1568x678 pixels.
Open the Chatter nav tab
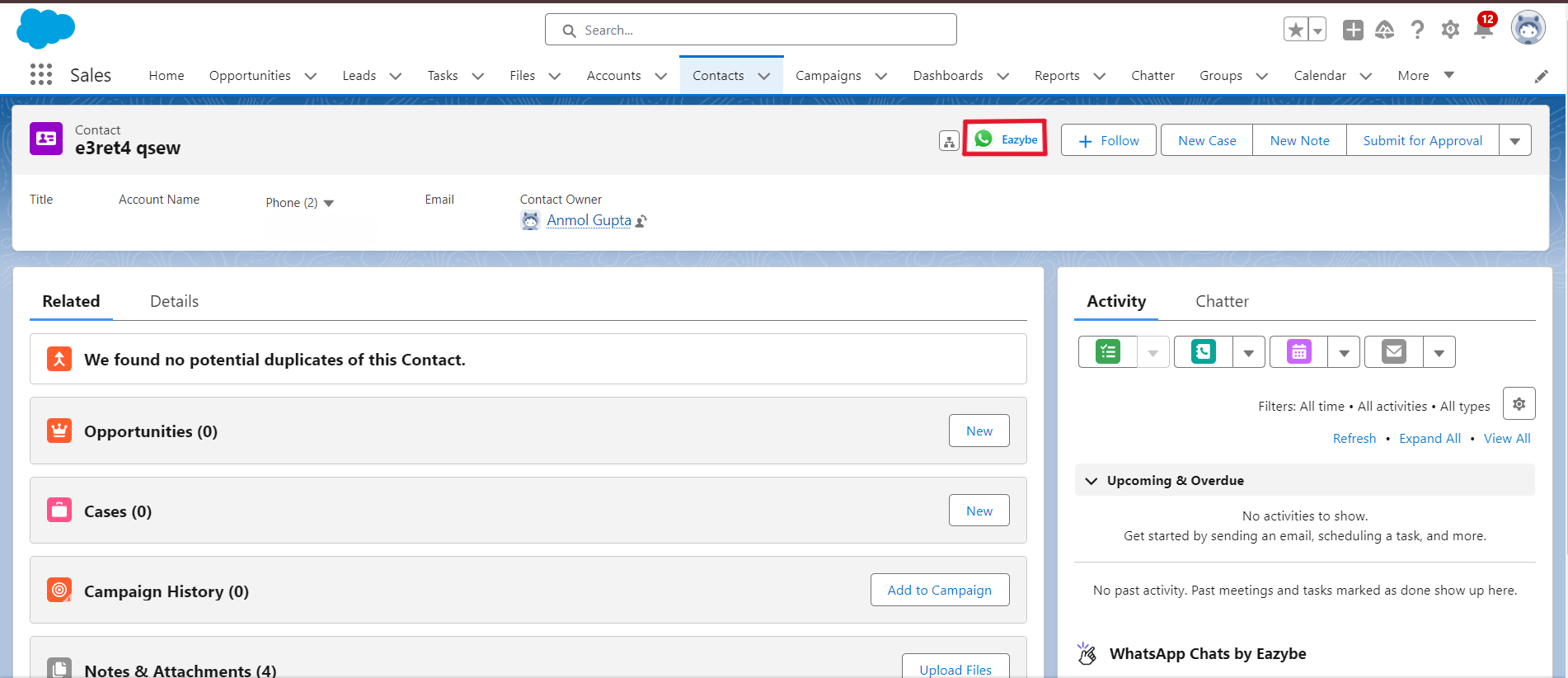click(1153, 75)
